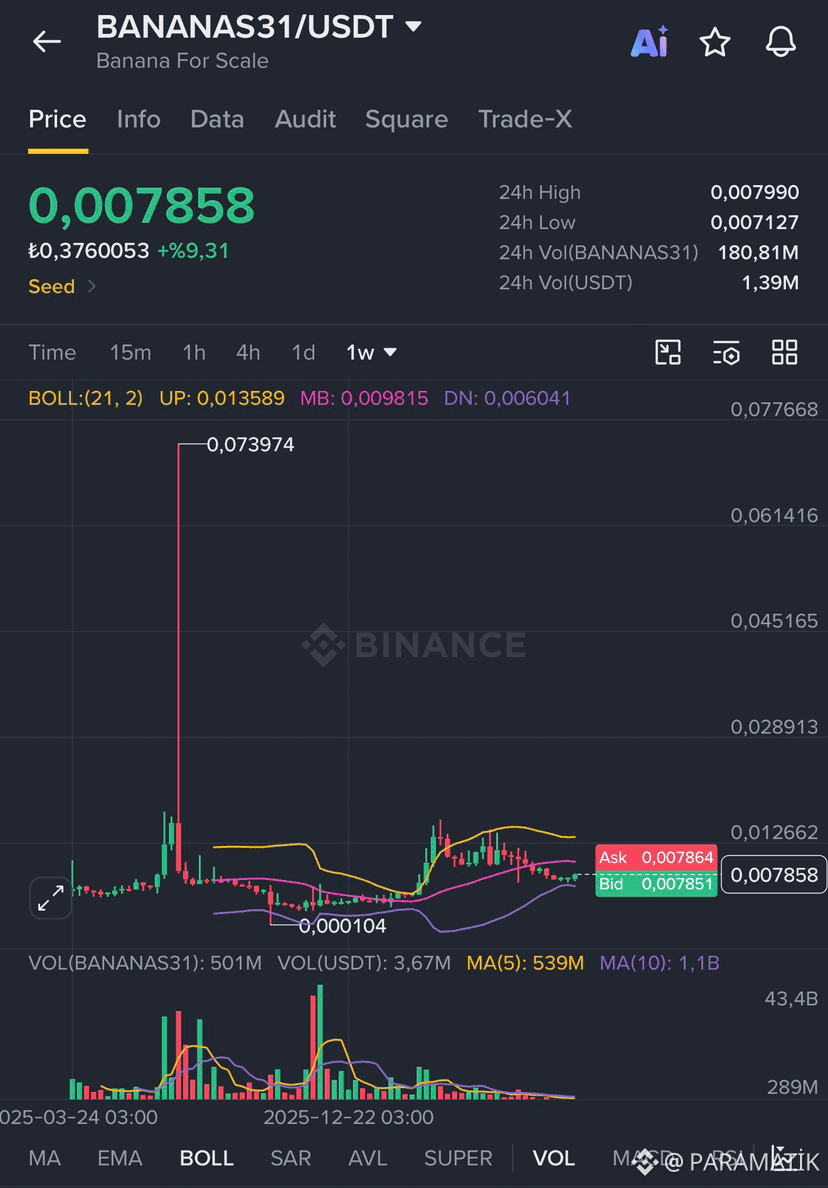This screenshot has height=1188, width=828.
Task: Switch to the Square tab
Action: pos(406,119)
